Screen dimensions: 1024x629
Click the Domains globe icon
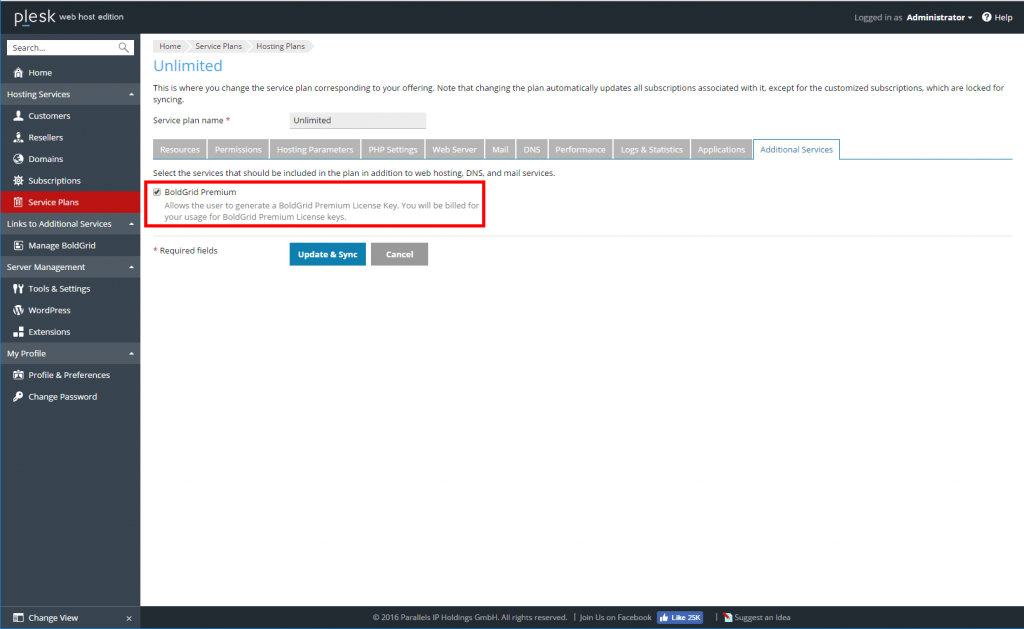pyautogui.click(x=18, y=159)
